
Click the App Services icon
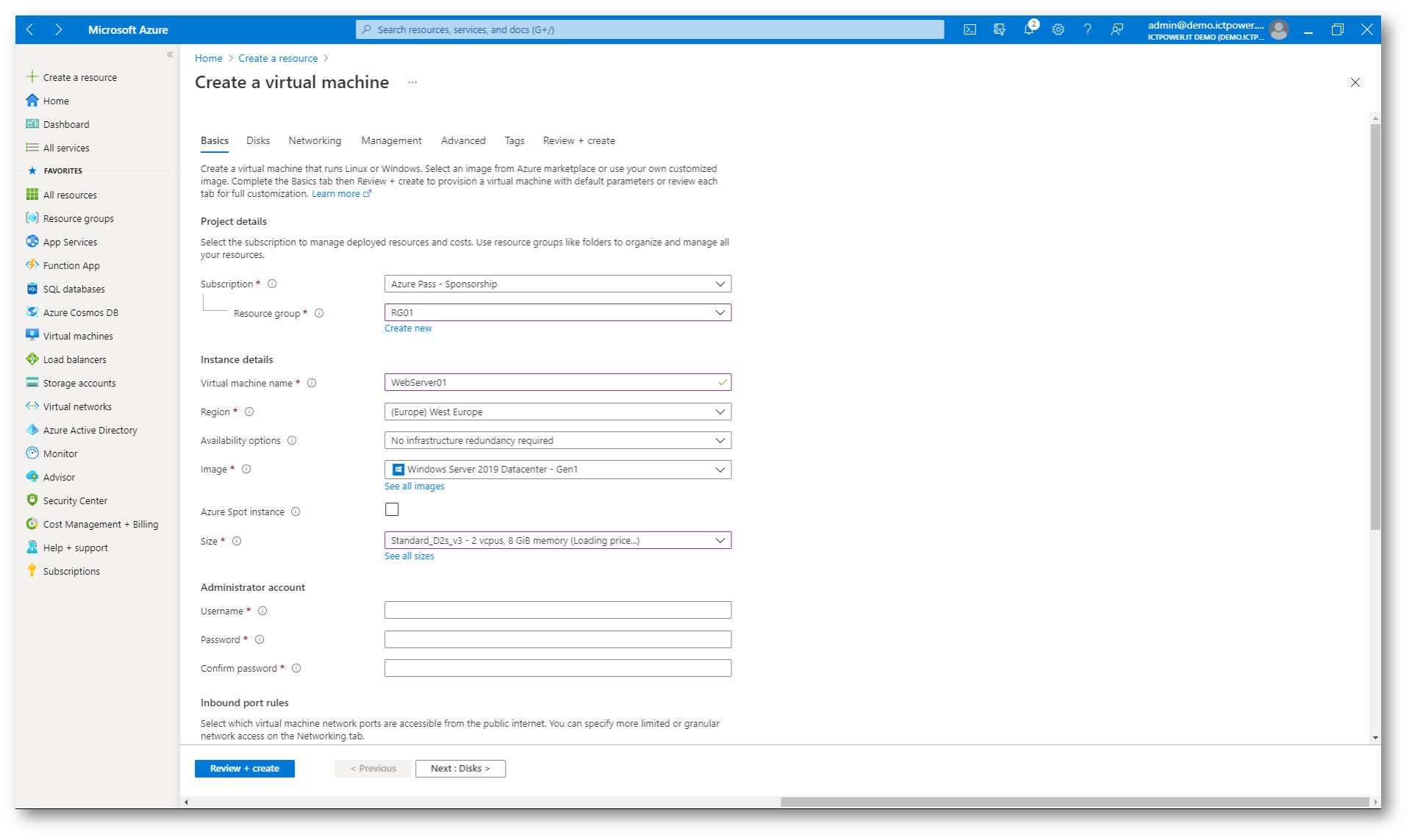coord(32,241)
